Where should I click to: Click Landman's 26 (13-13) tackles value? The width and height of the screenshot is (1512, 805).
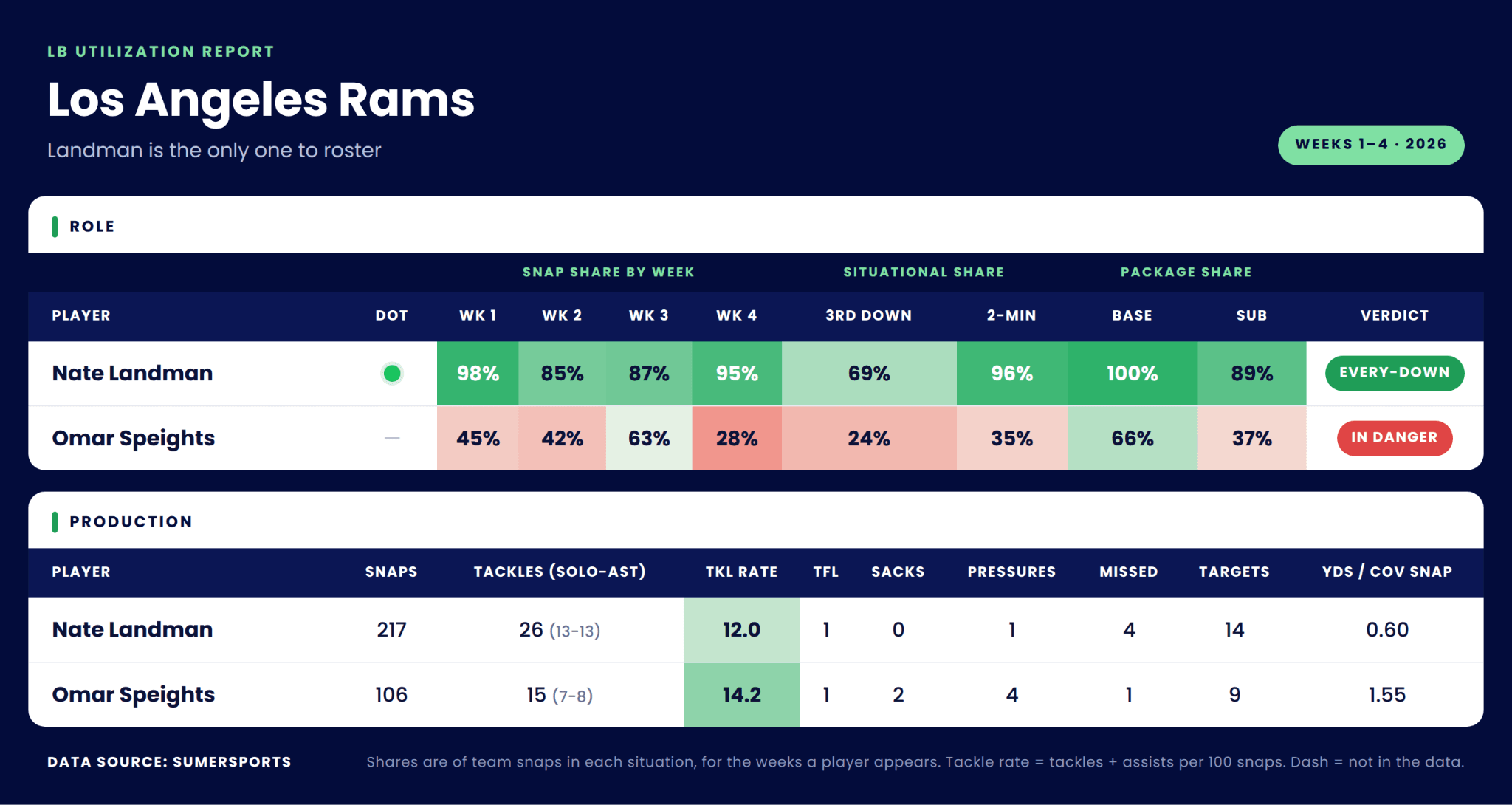point(560,630)
